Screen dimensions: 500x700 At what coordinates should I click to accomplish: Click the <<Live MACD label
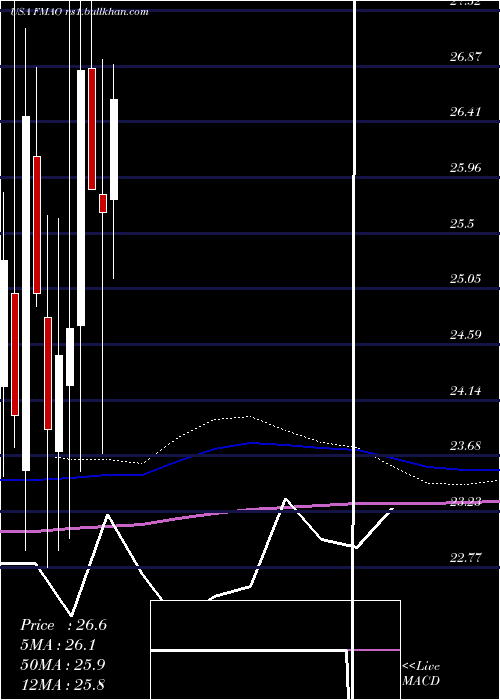(x=421, y=673)
